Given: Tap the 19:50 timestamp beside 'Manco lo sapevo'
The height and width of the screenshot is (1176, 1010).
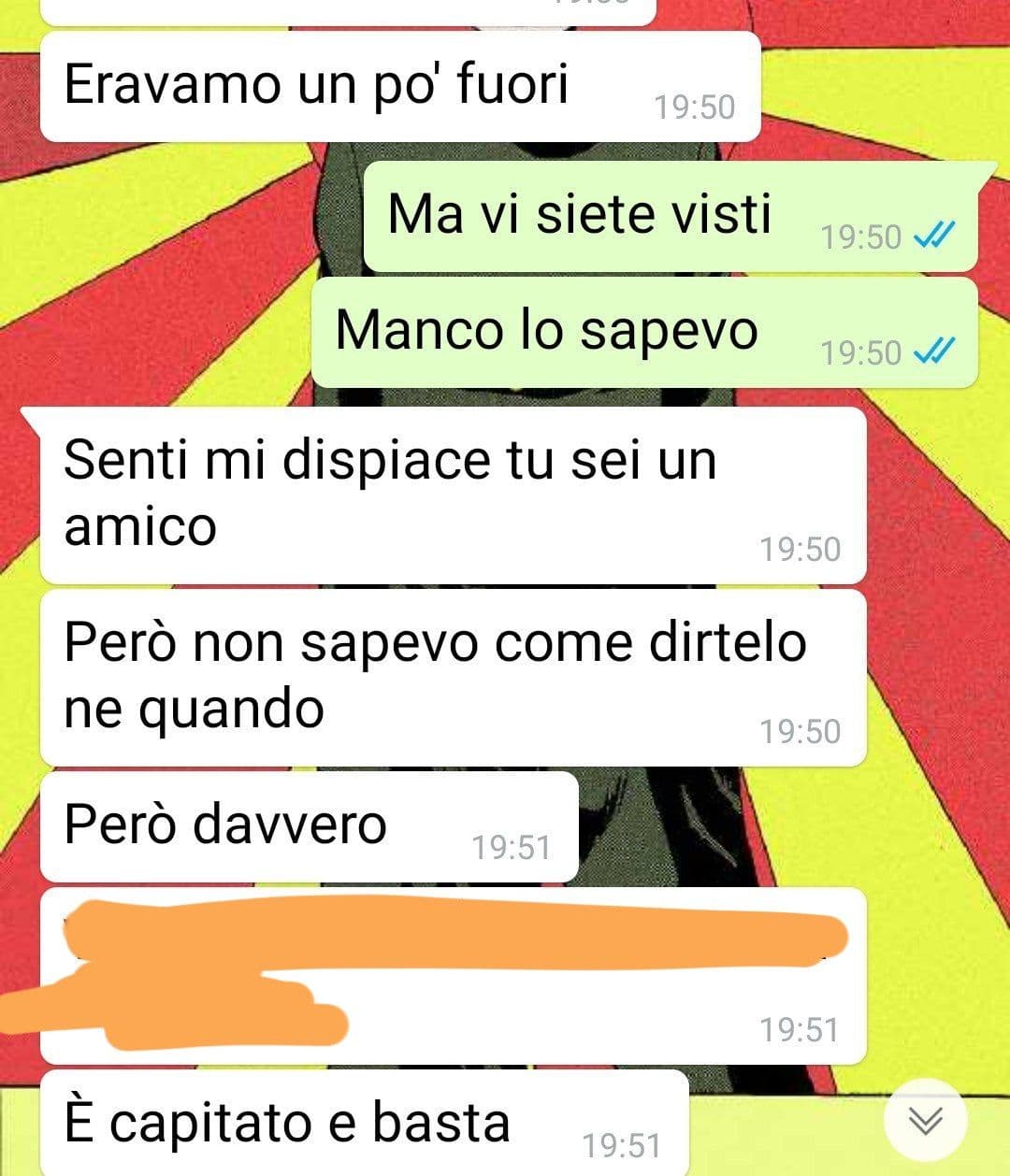Looking at the screenshot, I should [861, 353].
